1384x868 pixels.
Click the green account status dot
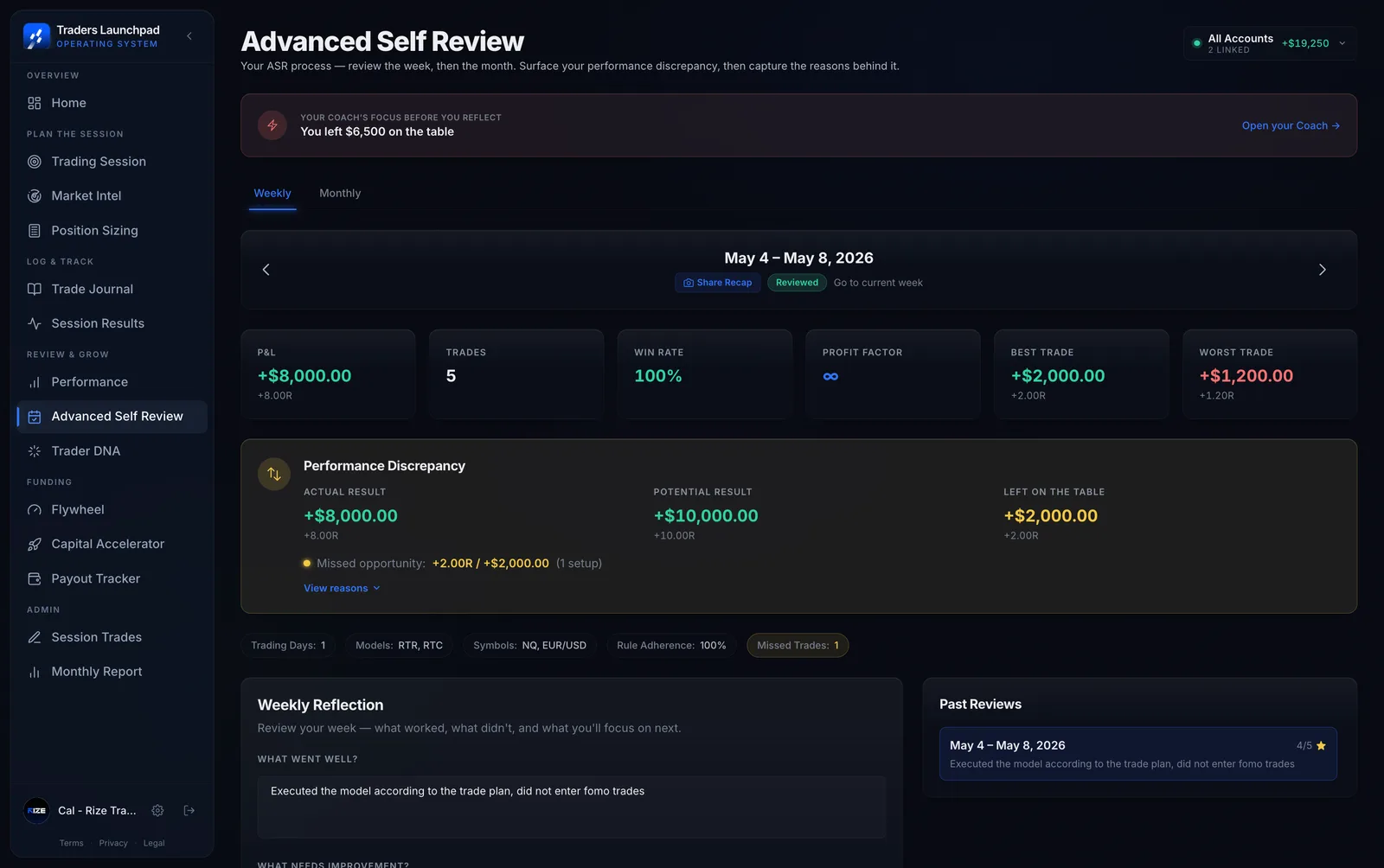[1197, 43]
